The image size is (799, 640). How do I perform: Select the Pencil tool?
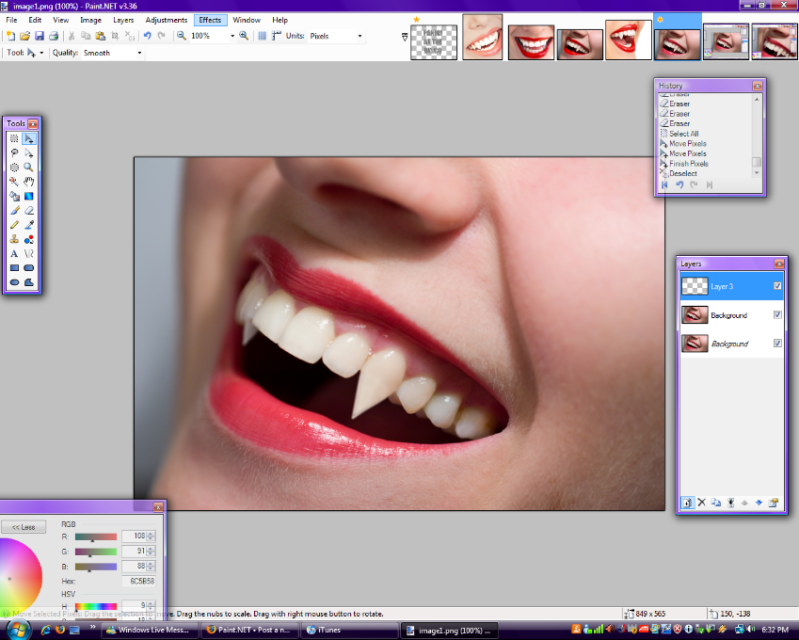(x=14, y=225)
